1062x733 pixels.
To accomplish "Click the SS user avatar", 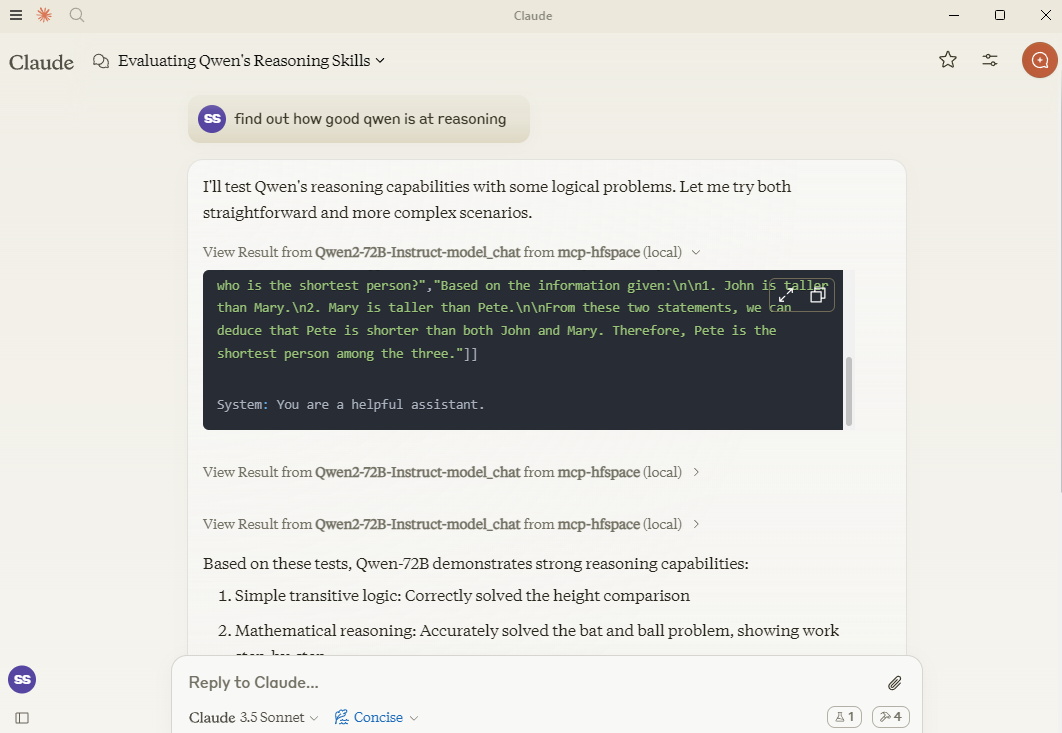I will [x=21, y=679].
